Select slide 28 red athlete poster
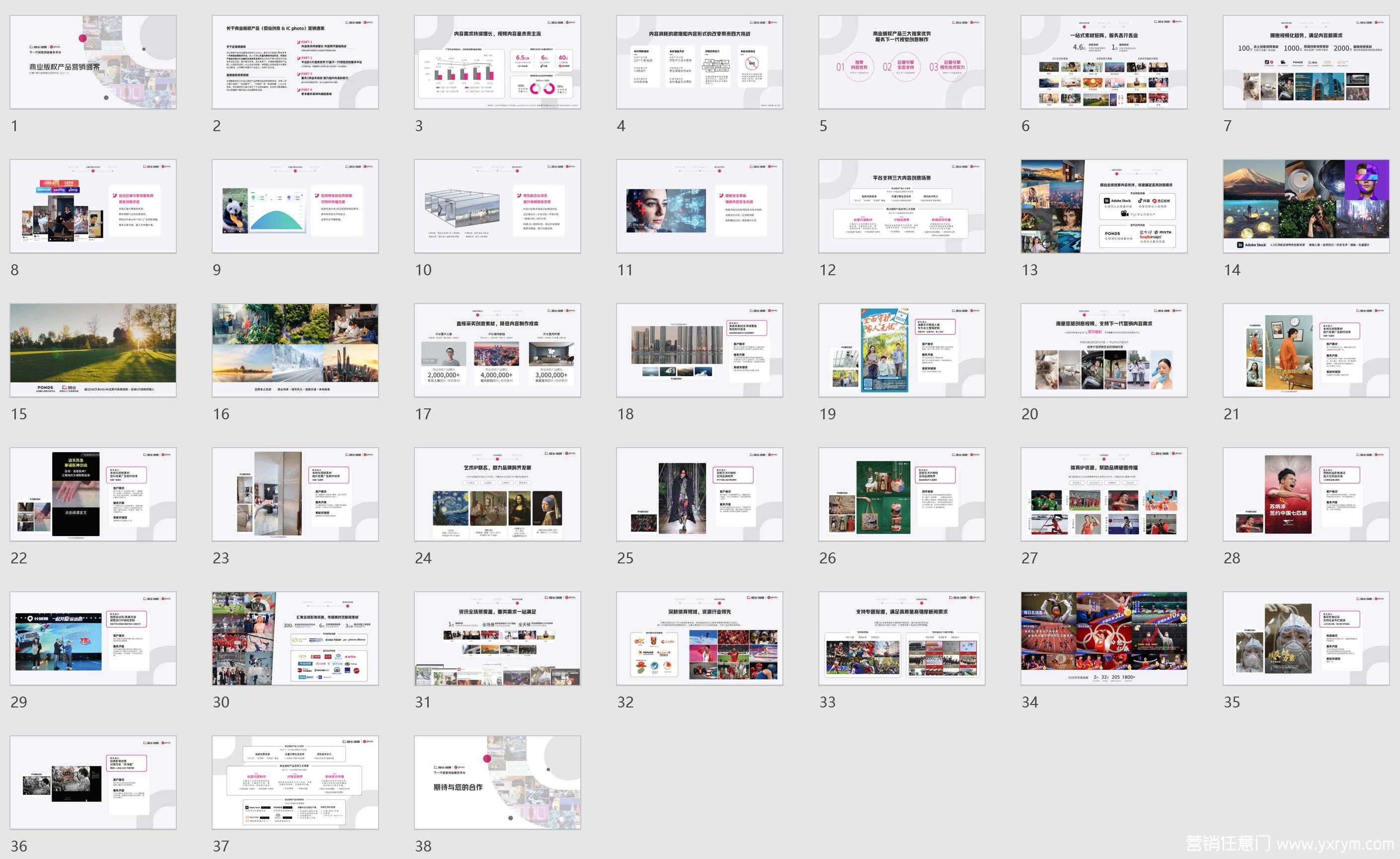 click(x=1306, y=494)
